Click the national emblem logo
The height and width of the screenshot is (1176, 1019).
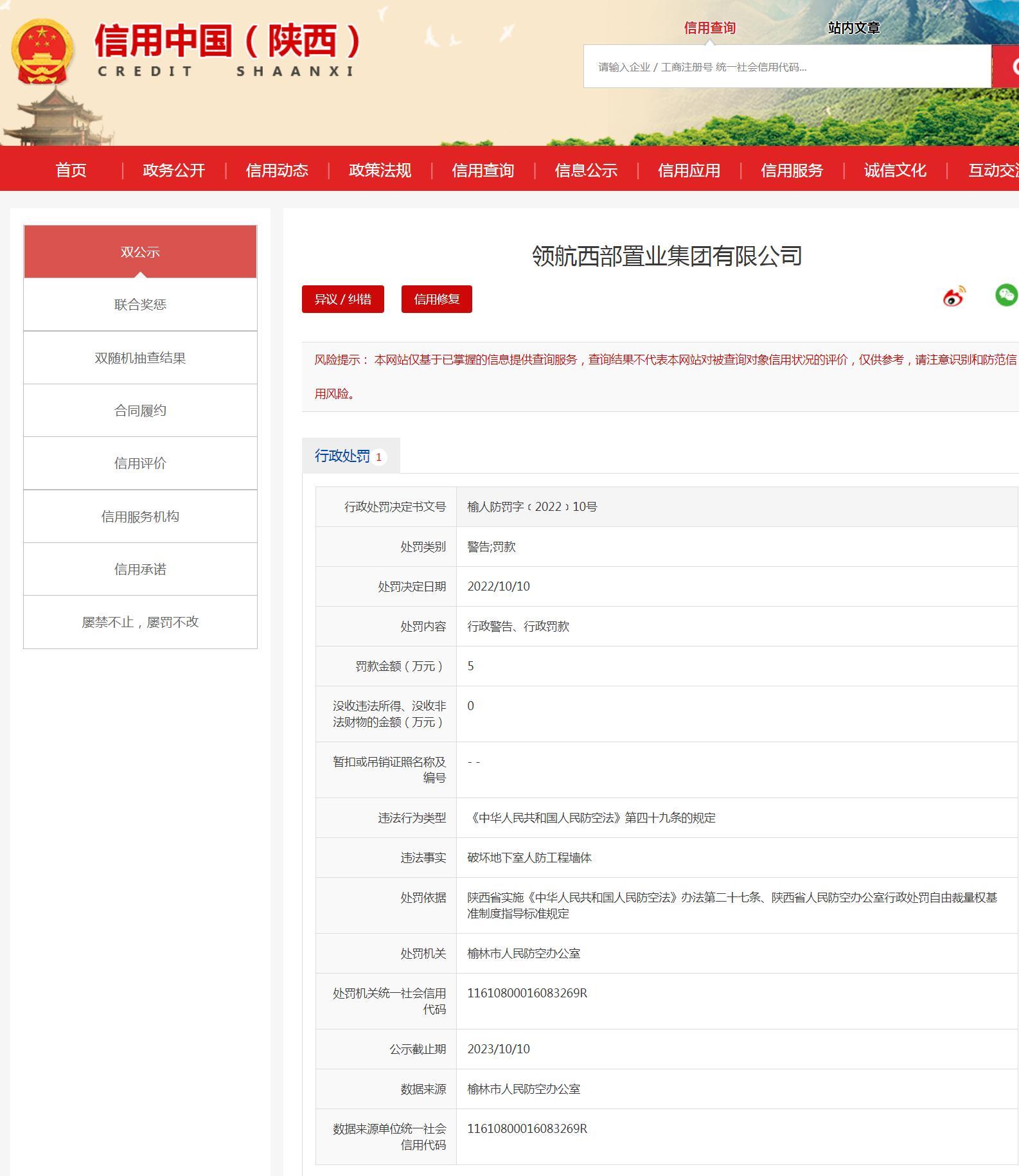(x=42, y=51)
